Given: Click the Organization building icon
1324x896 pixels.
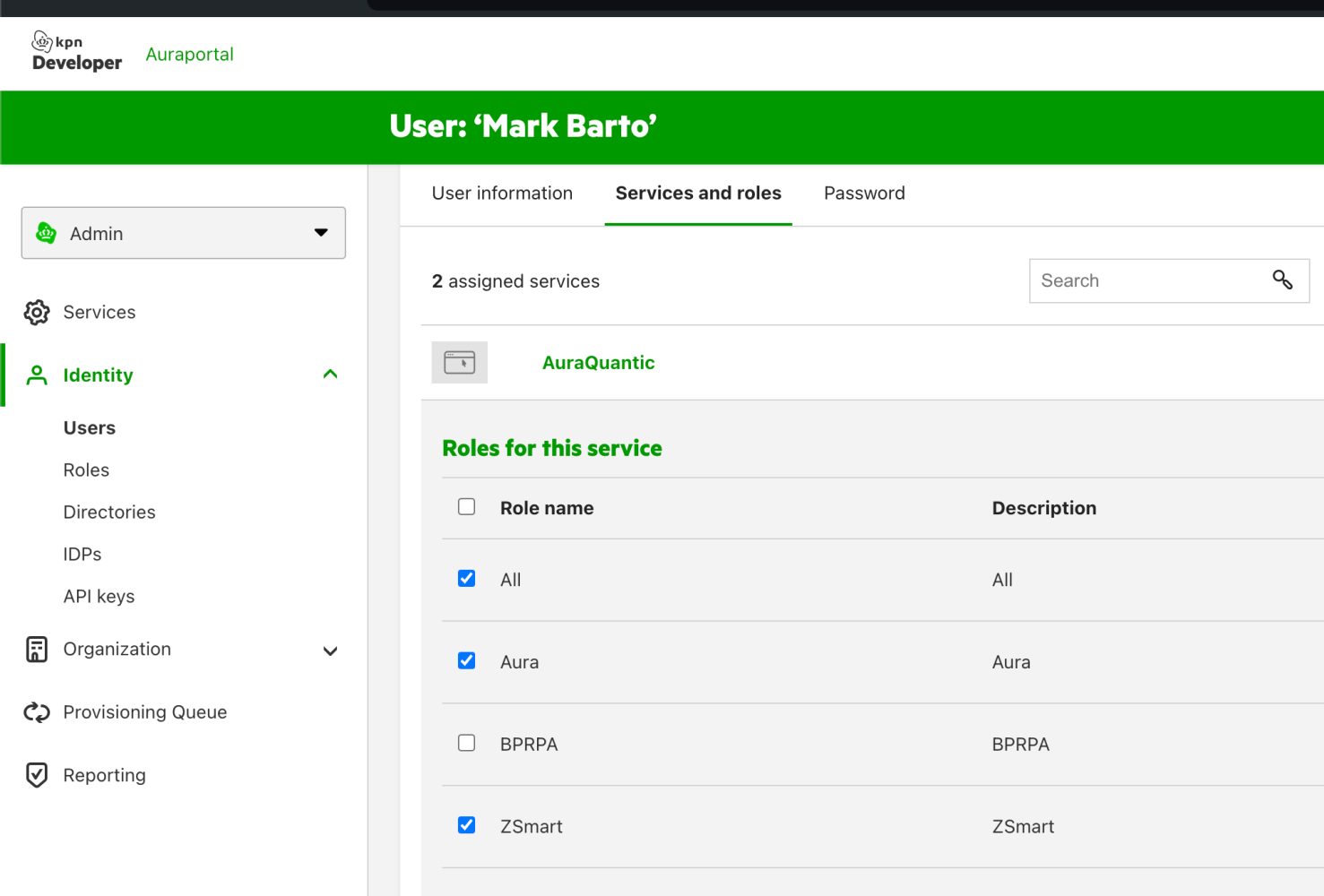Looking at the screenshot, I should coord(37,650).
